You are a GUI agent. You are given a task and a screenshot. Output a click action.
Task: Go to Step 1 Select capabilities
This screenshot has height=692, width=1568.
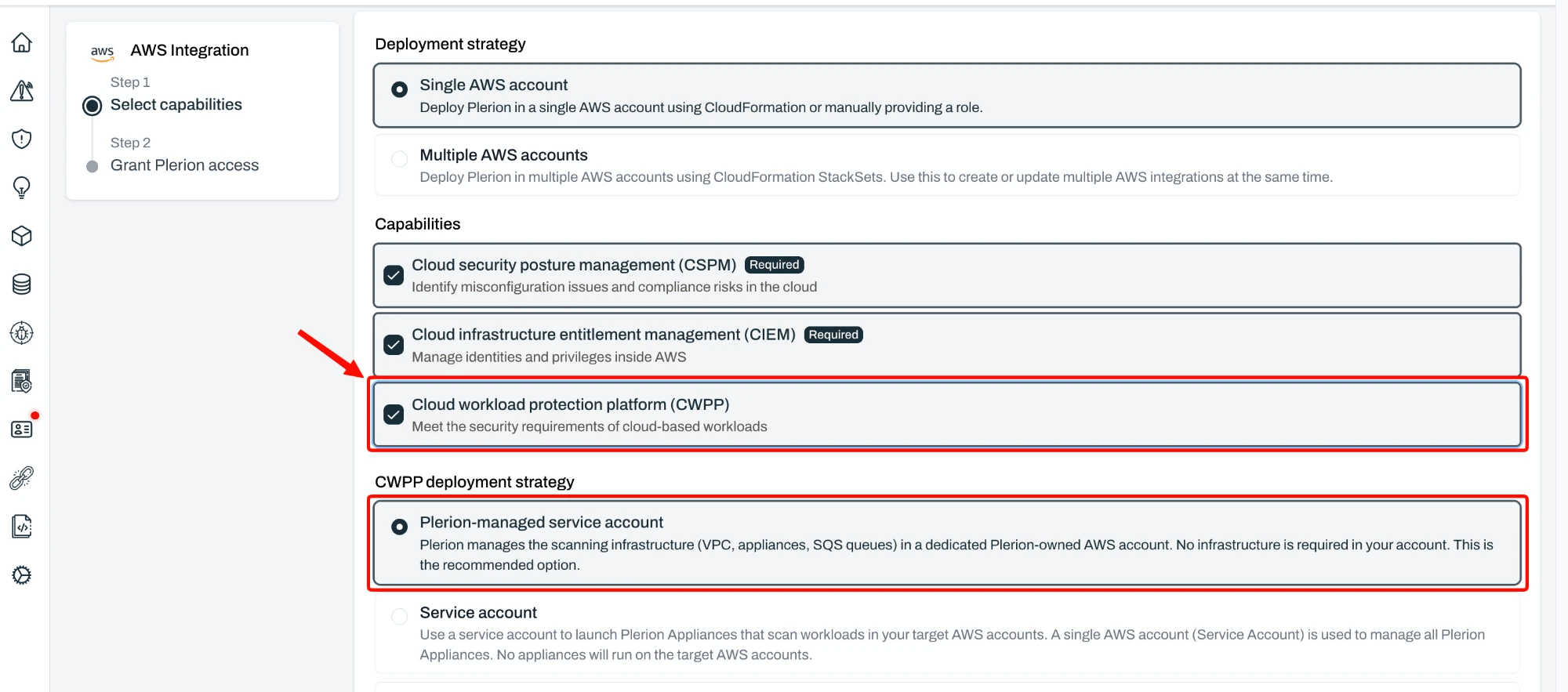point(176,105)
